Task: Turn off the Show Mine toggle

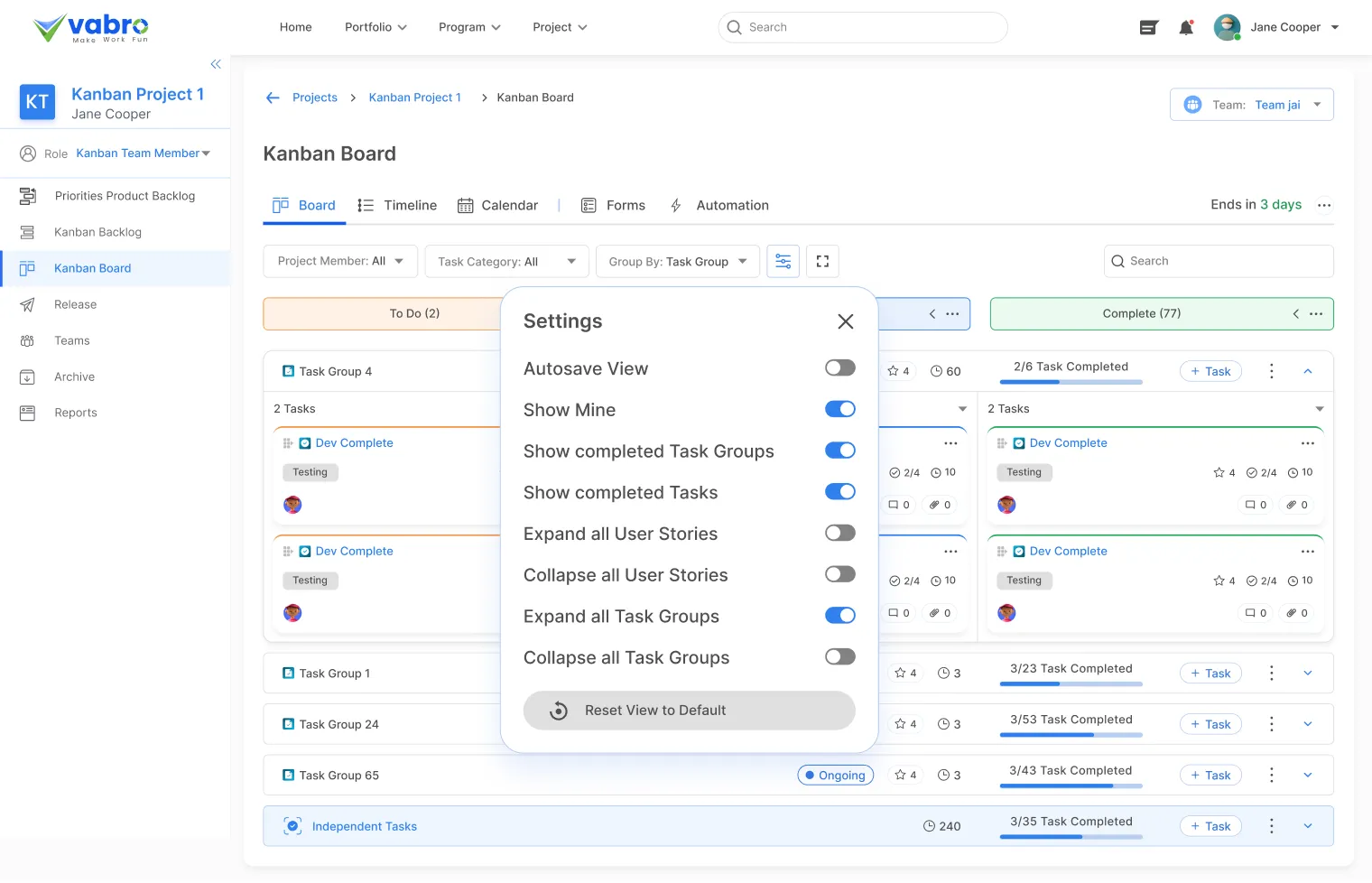Action: tap(839, 410)
